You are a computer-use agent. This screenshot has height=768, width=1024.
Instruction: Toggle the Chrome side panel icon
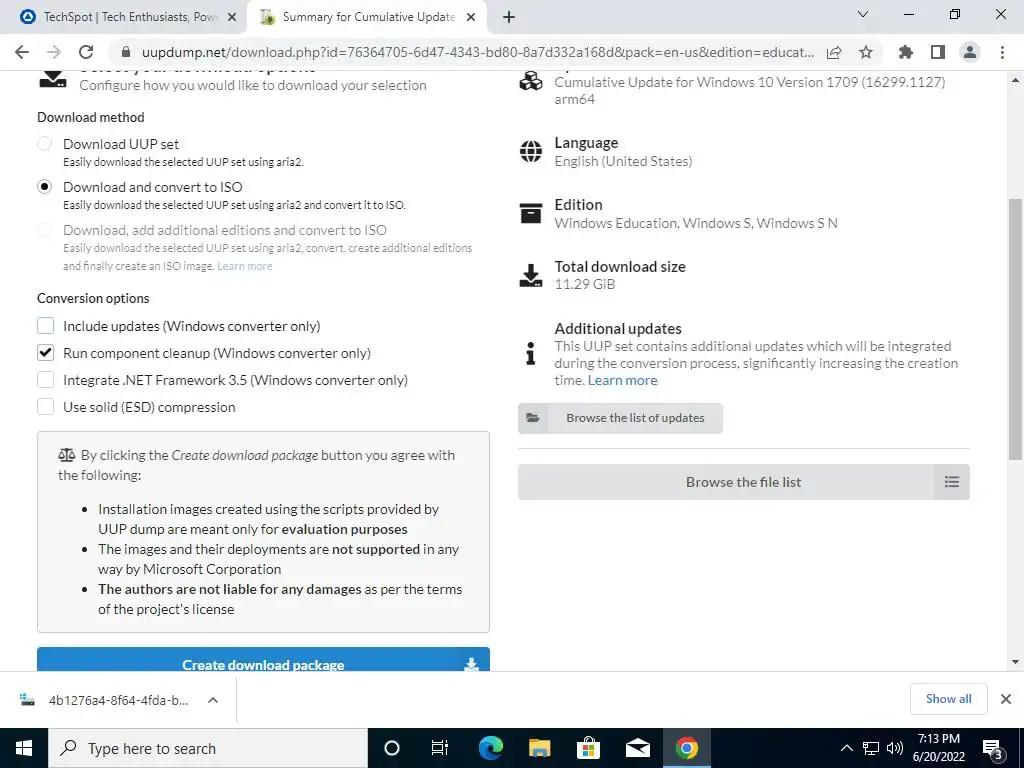(938, 52)
